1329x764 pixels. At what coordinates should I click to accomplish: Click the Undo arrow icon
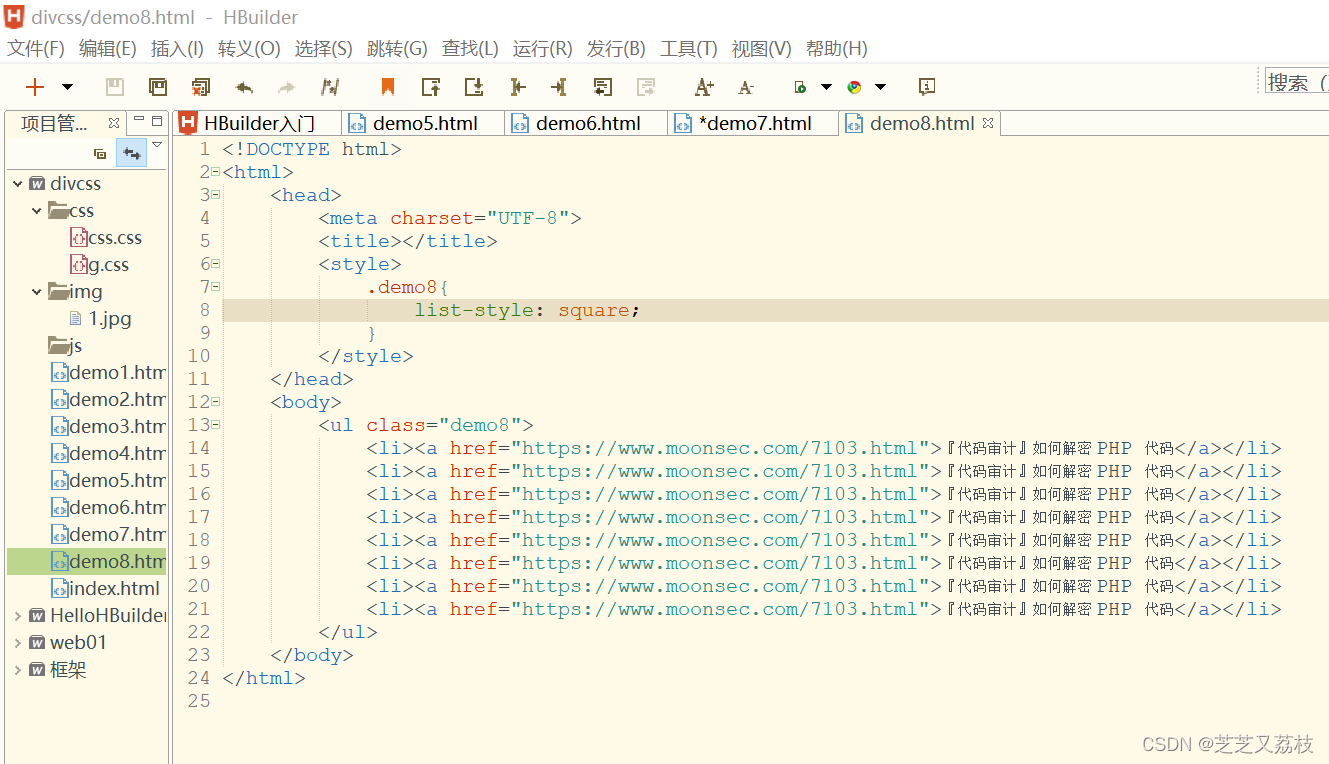pos(244,87)
